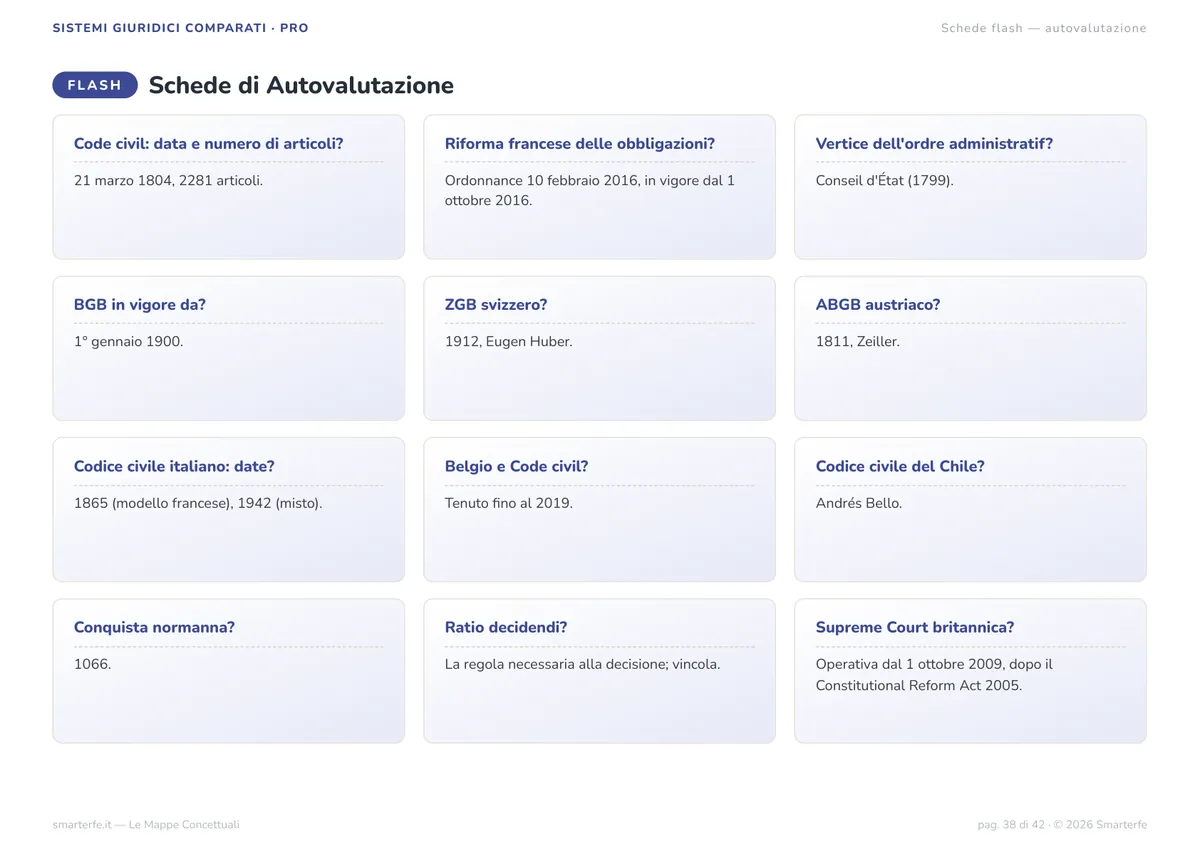Select the question 'Codice civile del Chile?'
Screen dimensions: 1200x849
click(x=900, y=467)
